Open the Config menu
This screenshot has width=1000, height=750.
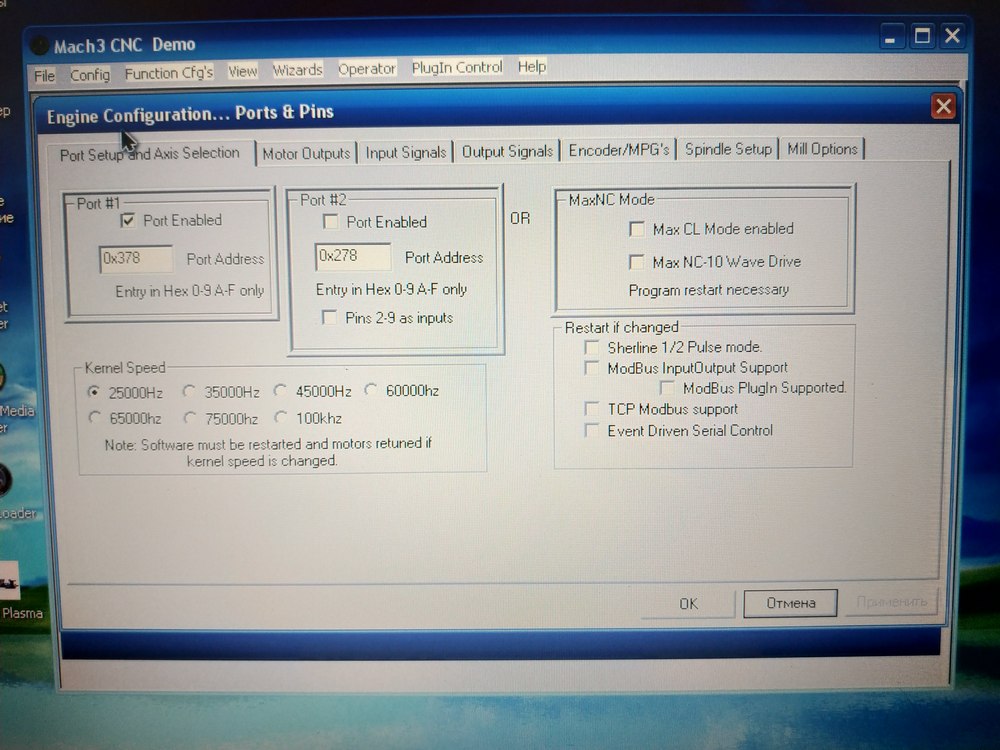coord(90,75)
